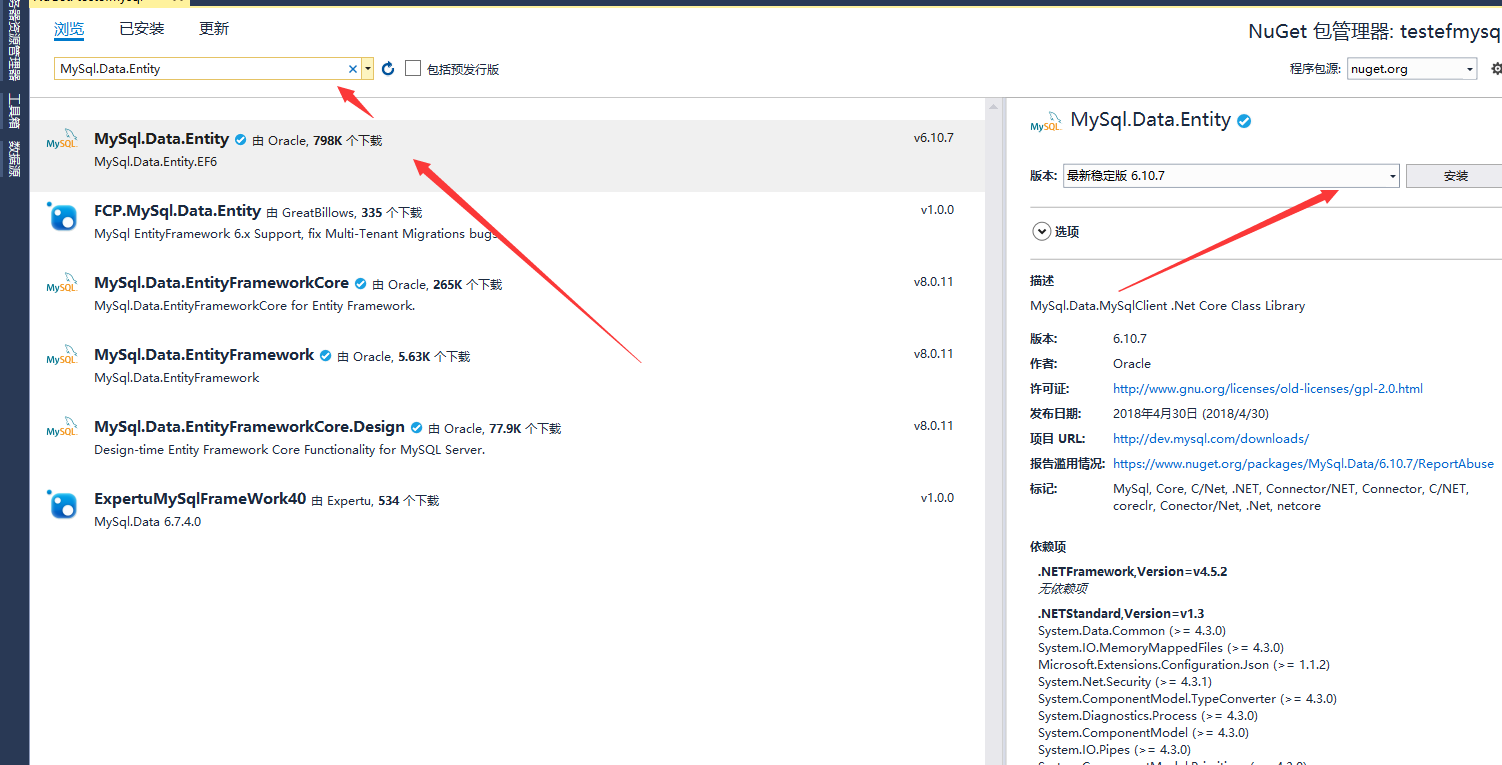Click the .NETFramework,Version=v4.5.2 dependency heading

pyautogui.click(x=1132, y=572)
